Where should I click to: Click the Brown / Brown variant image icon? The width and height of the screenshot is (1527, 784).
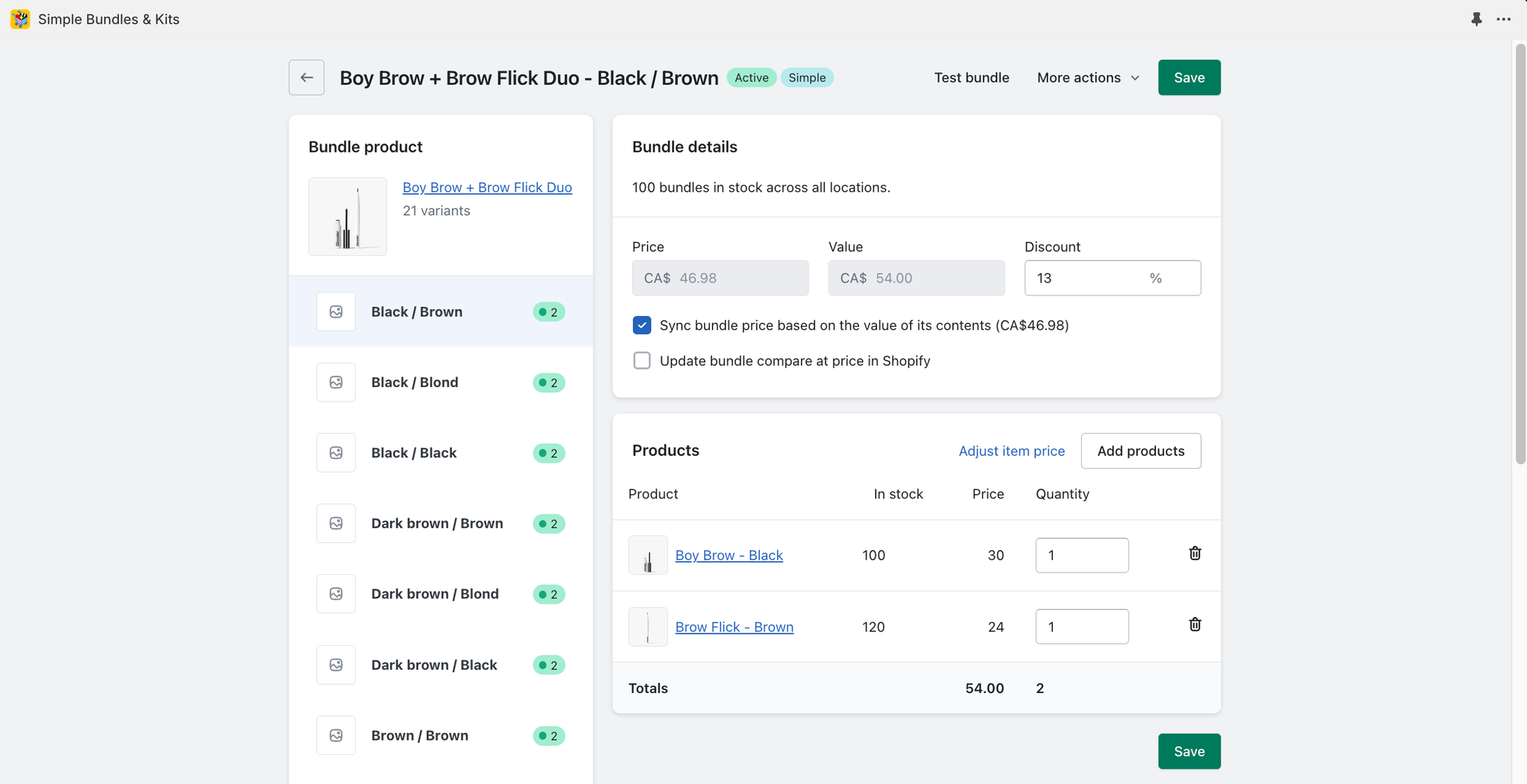pyautogui.click(x=336, y=735)
